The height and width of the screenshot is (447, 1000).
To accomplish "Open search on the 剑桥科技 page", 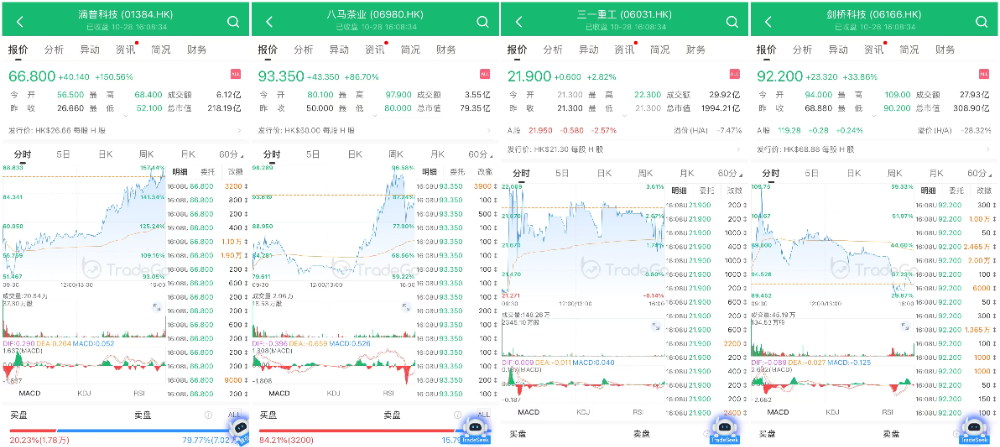I will click(x=982, y=22).
